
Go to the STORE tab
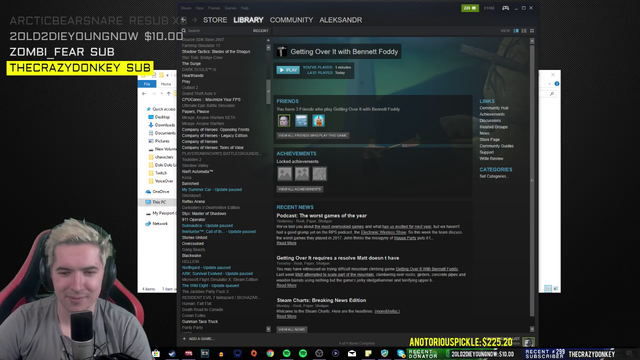[215, 20]
